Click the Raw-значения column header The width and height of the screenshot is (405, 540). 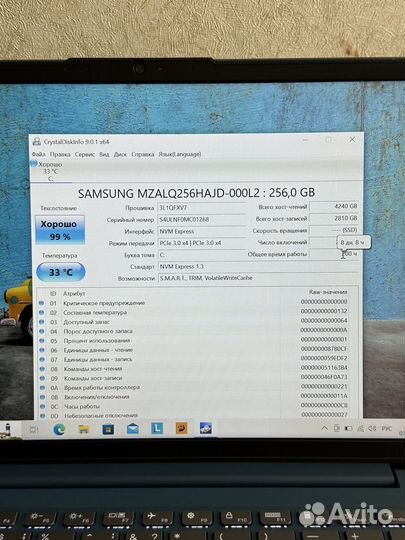coord(328,292)
